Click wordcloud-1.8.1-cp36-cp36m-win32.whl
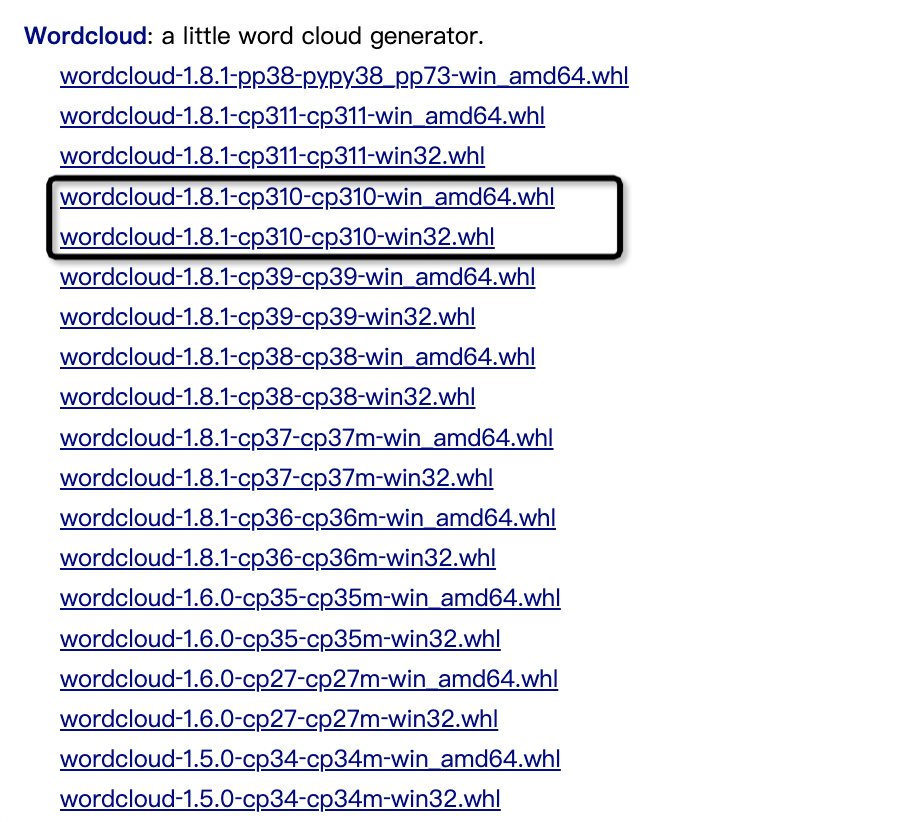898x822 pixels. coord(278,559)
